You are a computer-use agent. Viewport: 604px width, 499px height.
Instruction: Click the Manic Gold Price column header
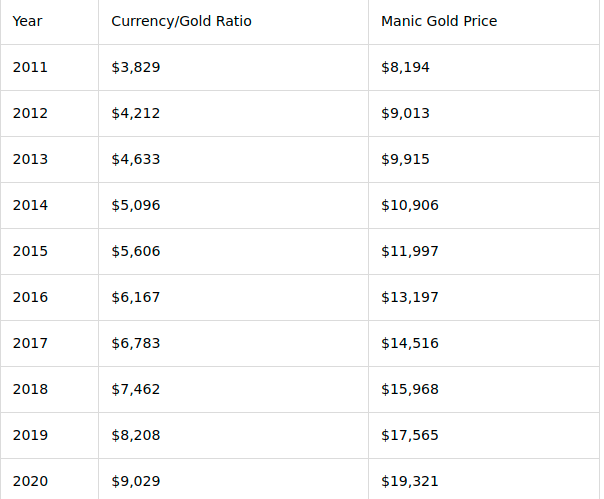(x=484, y=22)
